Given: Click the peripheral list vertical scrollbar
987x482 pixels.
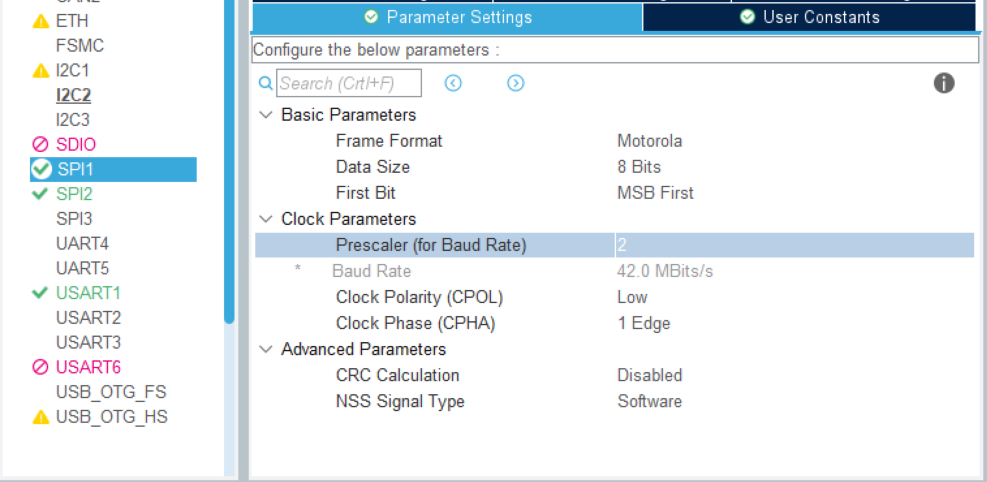Looking at the screenshot, I should 229,160.
